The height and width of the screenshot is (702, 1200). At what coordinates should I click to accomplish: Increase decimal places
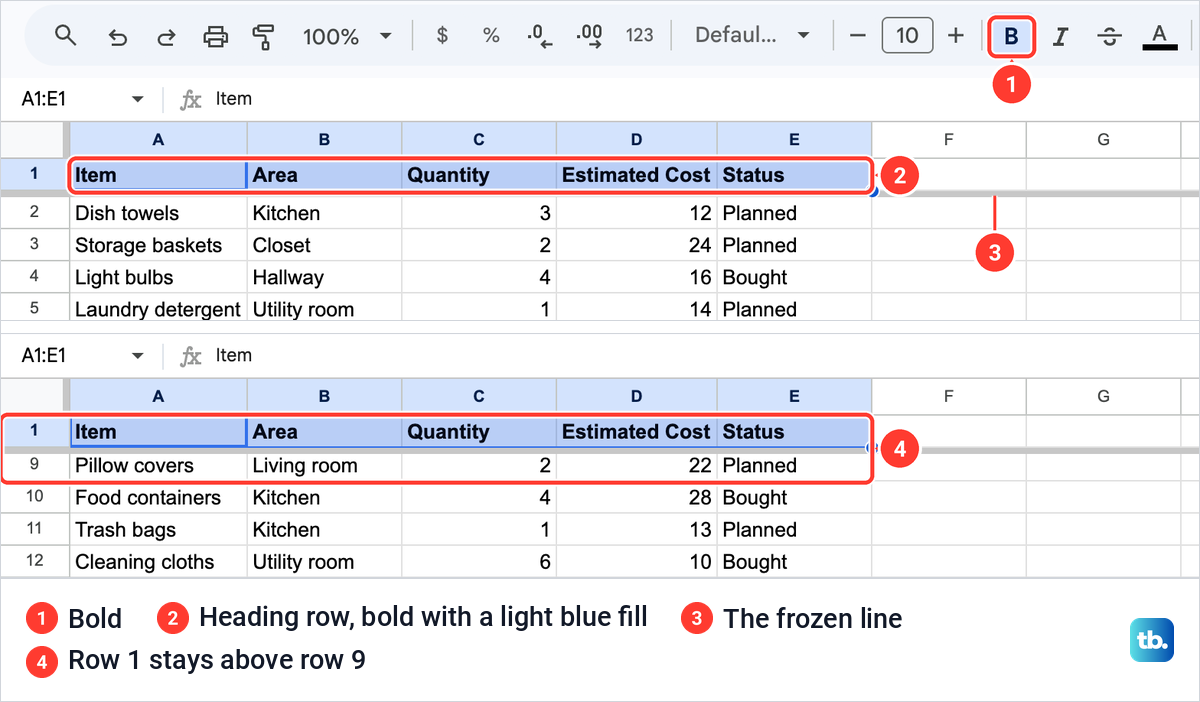click(x=589, y=37)
